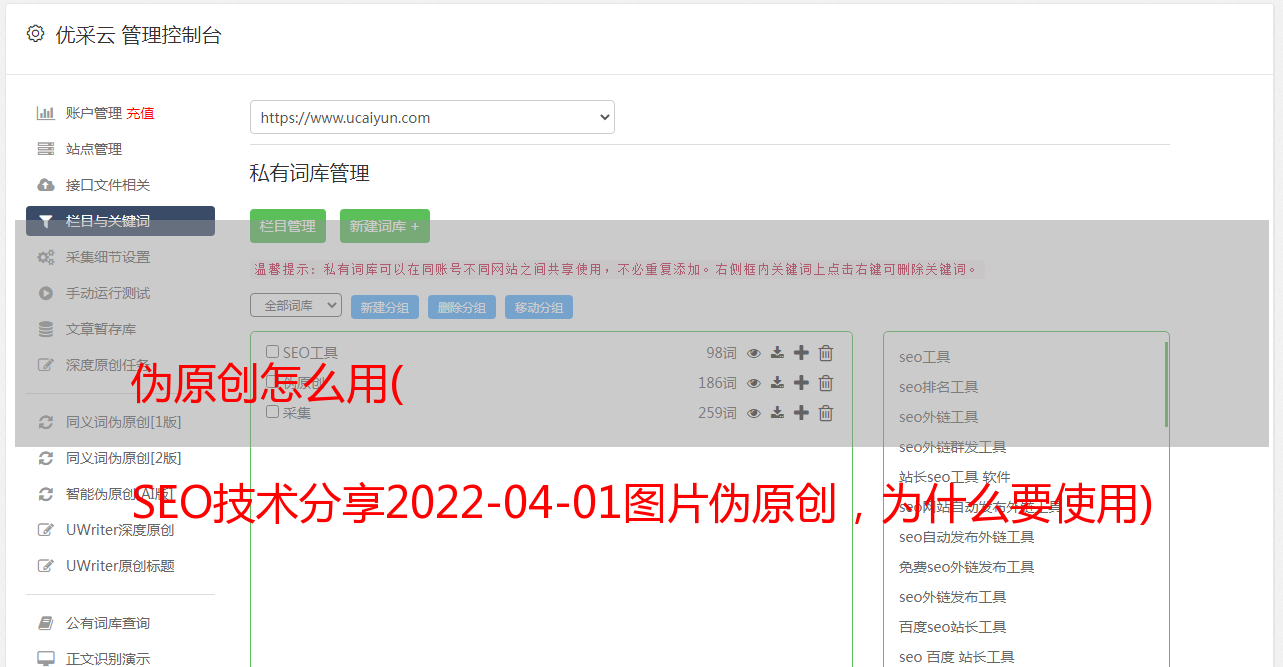Tick the SEO工具 library checkbox
The height and width of the screenshot is (667, 1283).
tap(272, 352)
